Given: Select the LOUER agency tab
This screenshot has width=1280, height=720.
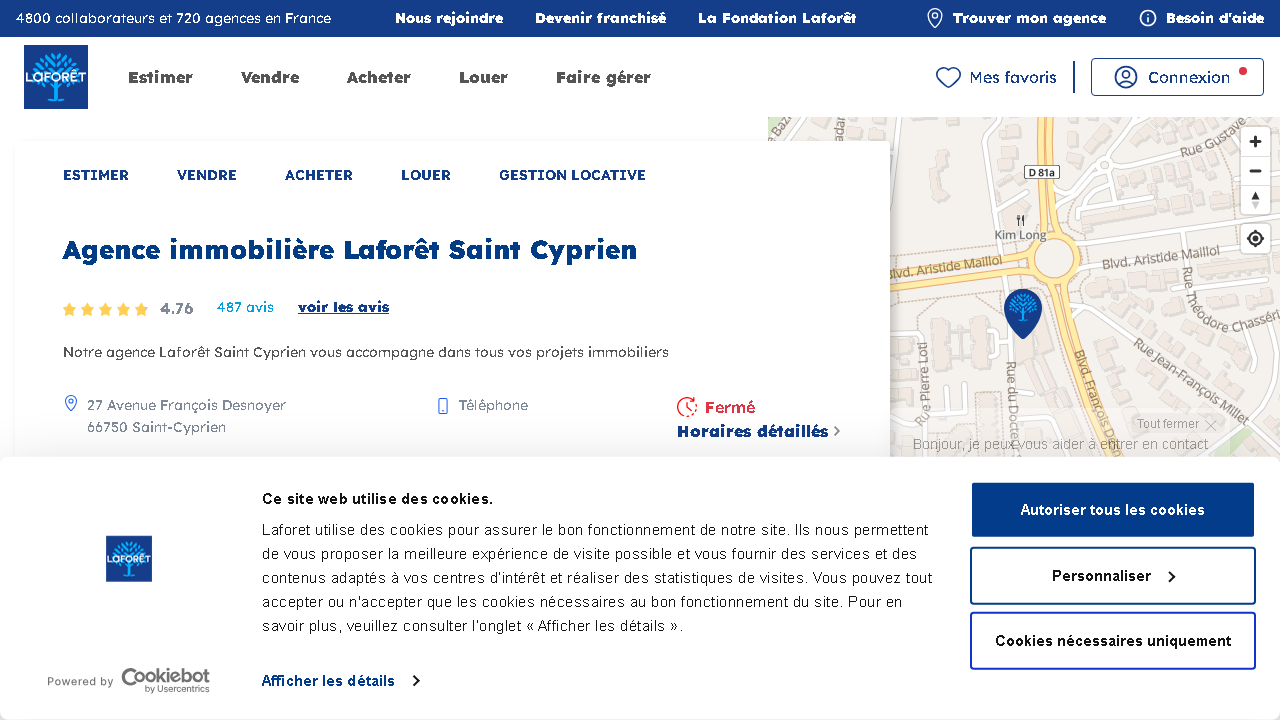Looking at the screenshot, I should click(x=426, y=175).
